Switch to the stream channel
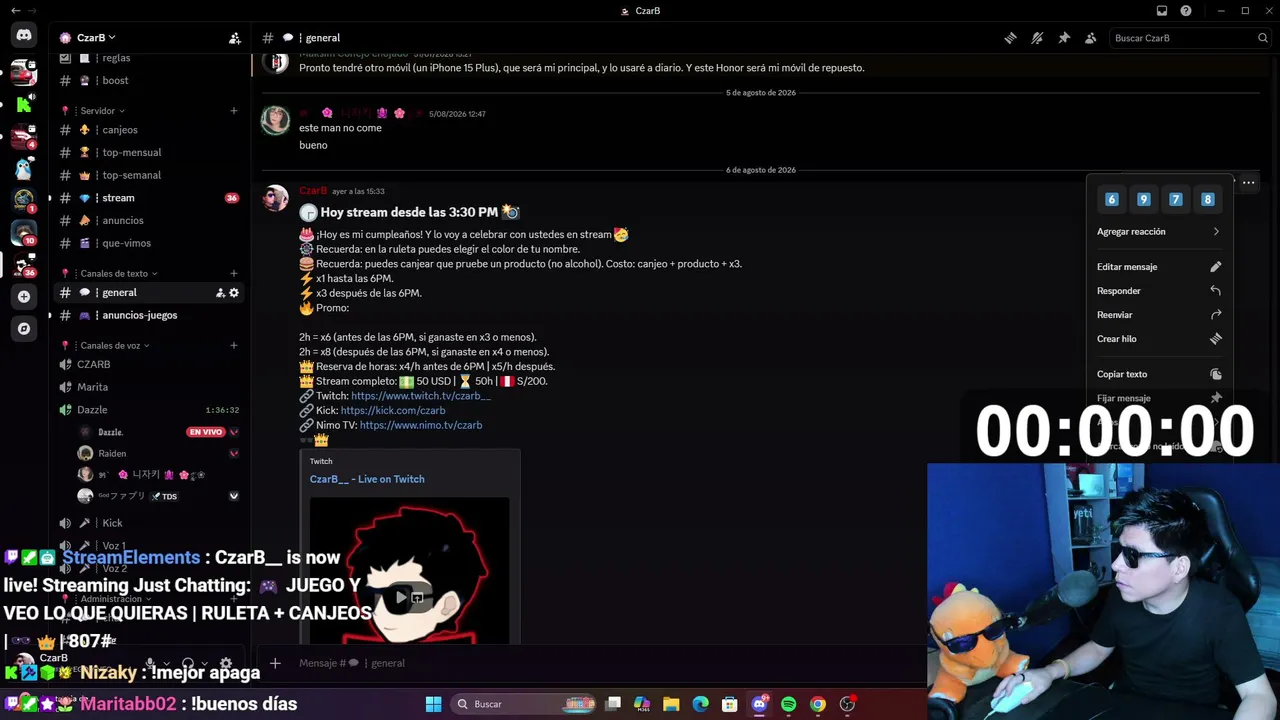 click(149, 198)
